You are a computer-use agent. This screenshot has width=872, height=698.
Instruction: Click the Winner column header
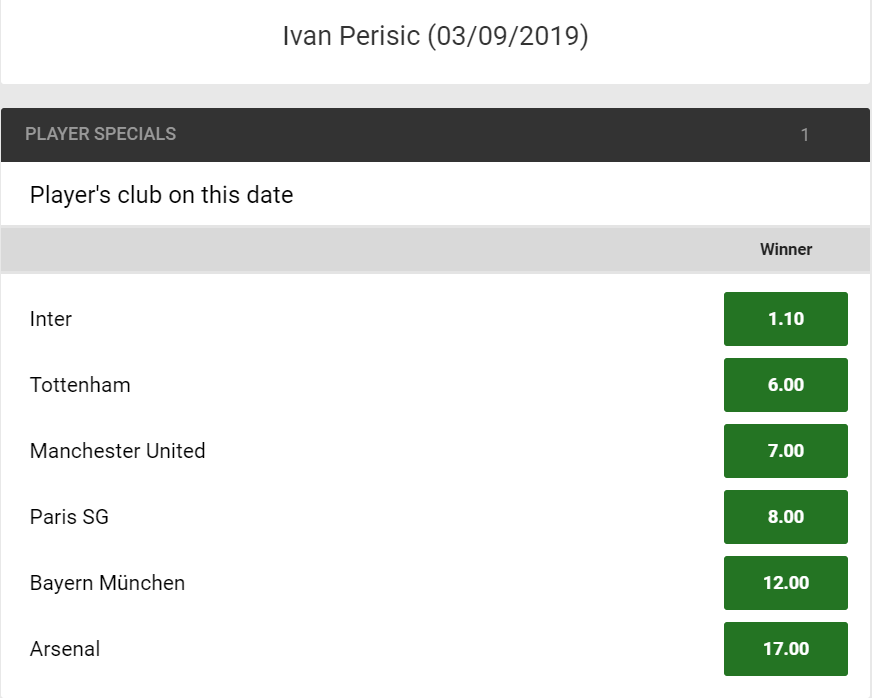coord(786,249)
